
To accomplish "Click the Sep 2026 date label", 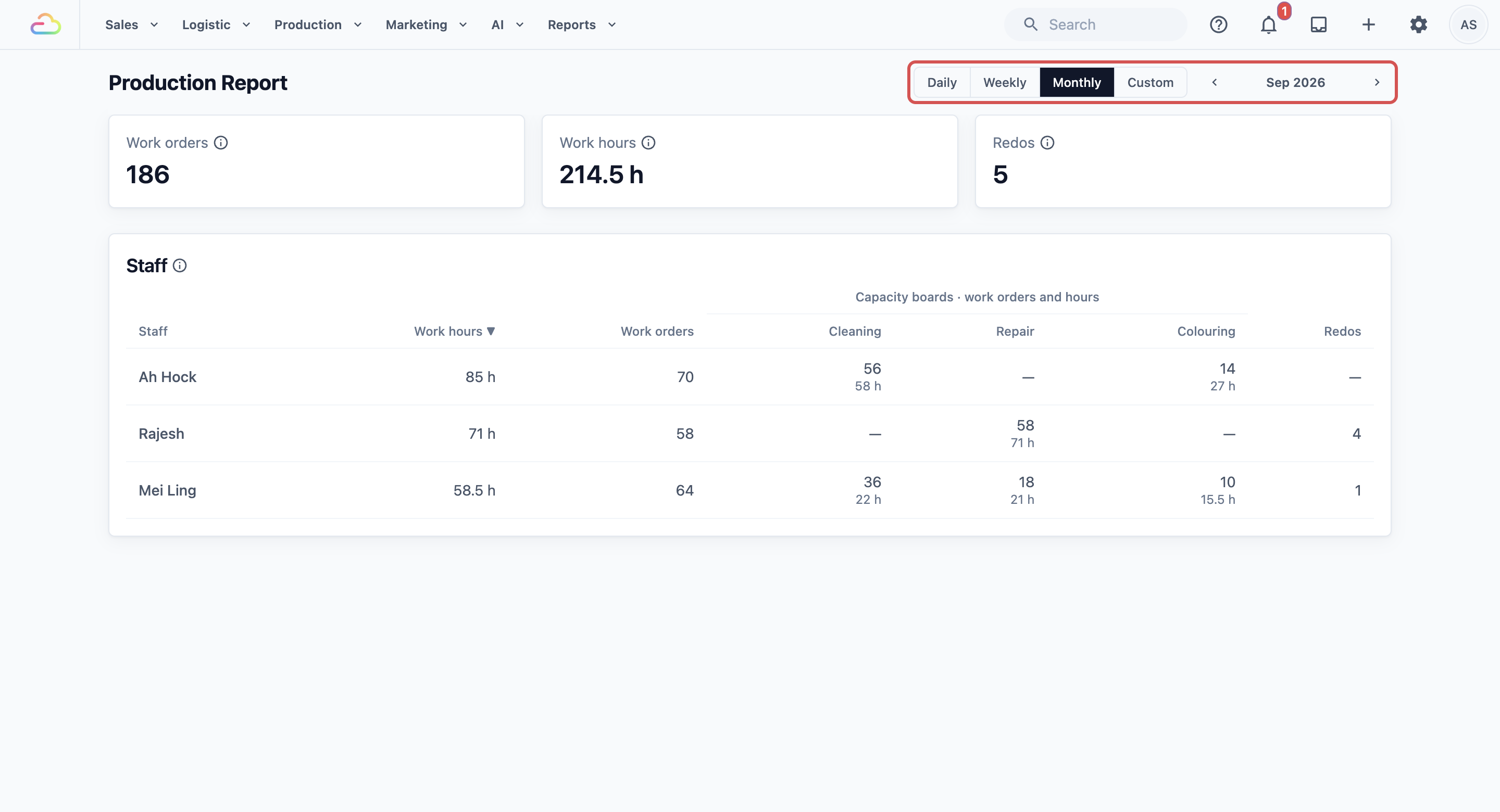I will tap(1295, 82).
